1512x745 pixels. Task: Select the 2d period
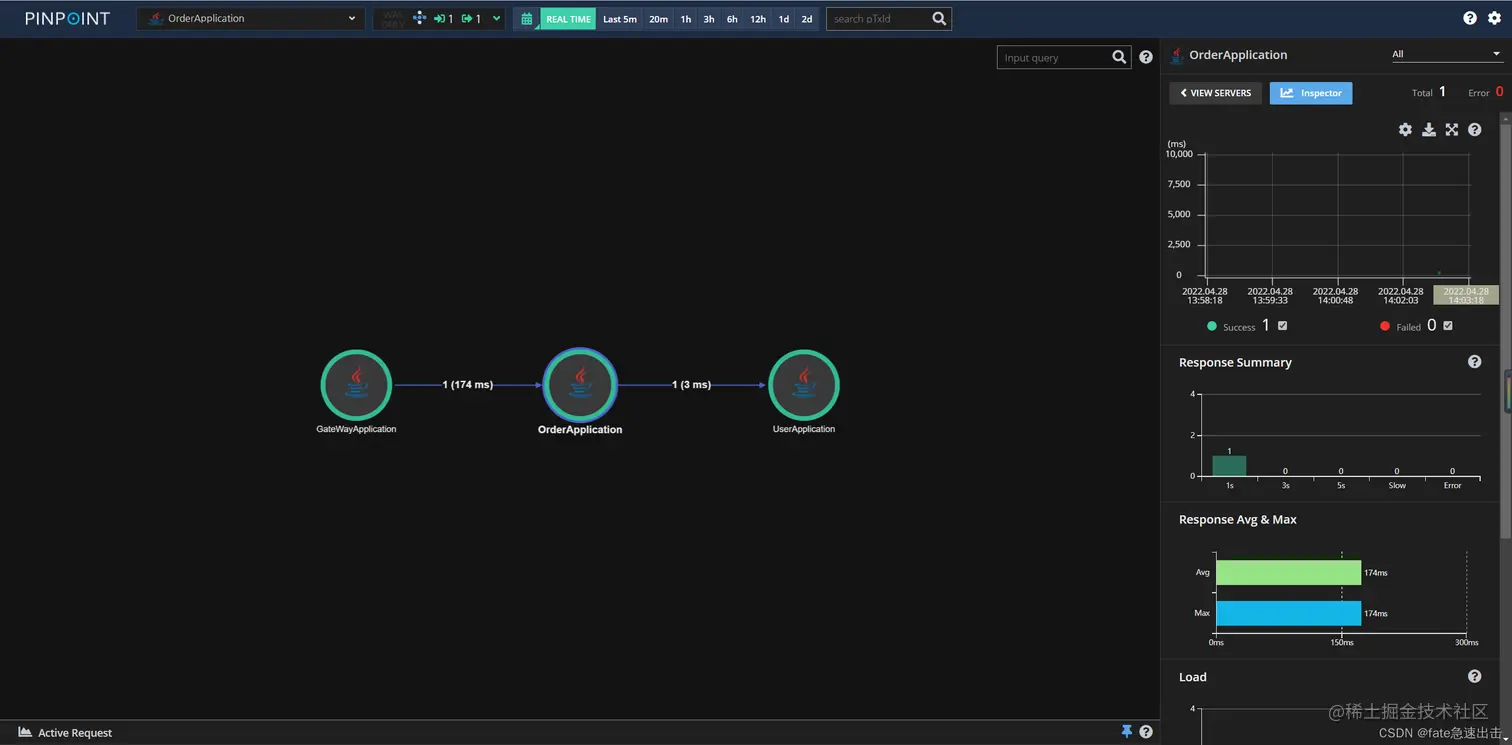[807, 18]
